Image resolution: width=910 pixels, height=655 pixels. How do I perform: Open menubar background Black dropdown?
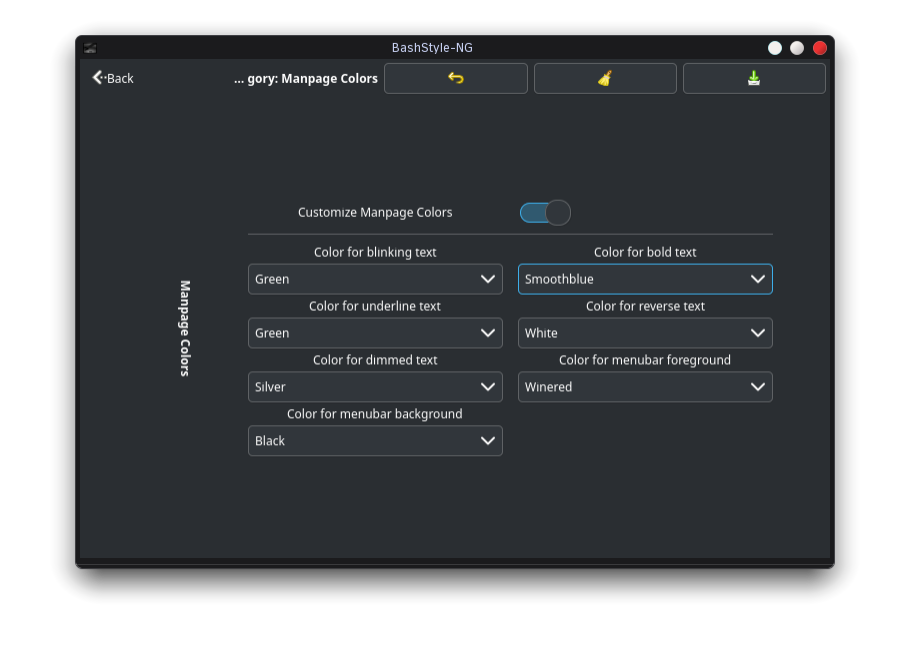pyautogui.click(x=375, y=441)
